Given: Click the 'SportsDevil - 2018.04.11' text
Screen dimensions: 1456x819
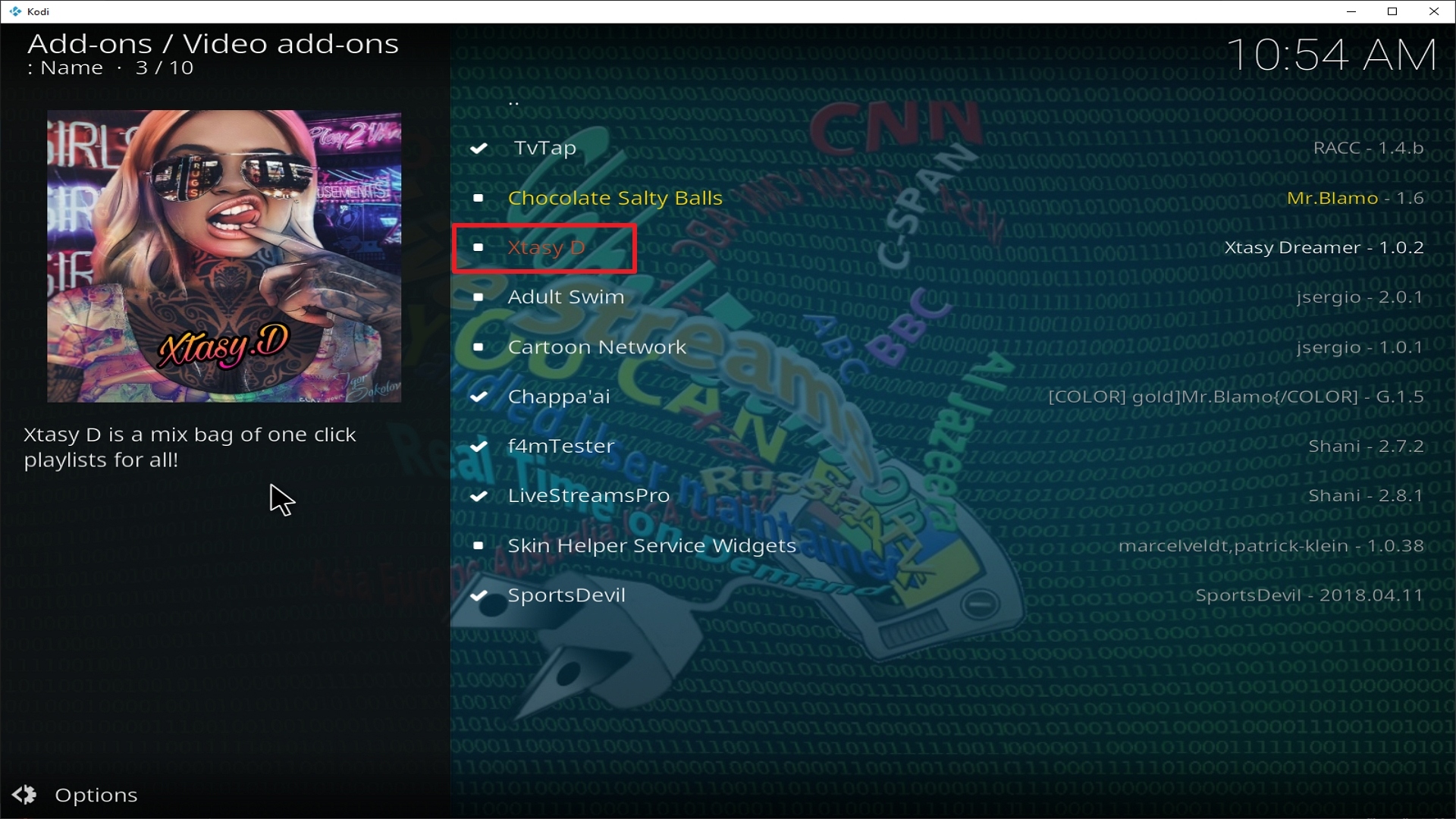Looking at the screenshot, I should pos(1310,595).
